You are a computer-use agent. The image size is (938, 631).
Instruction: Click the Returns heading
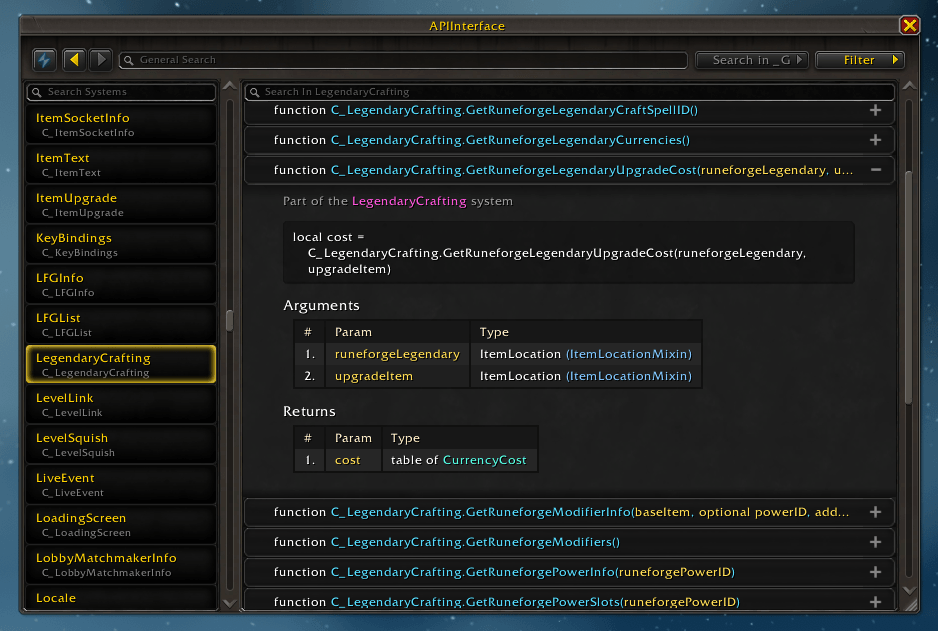click(x=309, y=411)
